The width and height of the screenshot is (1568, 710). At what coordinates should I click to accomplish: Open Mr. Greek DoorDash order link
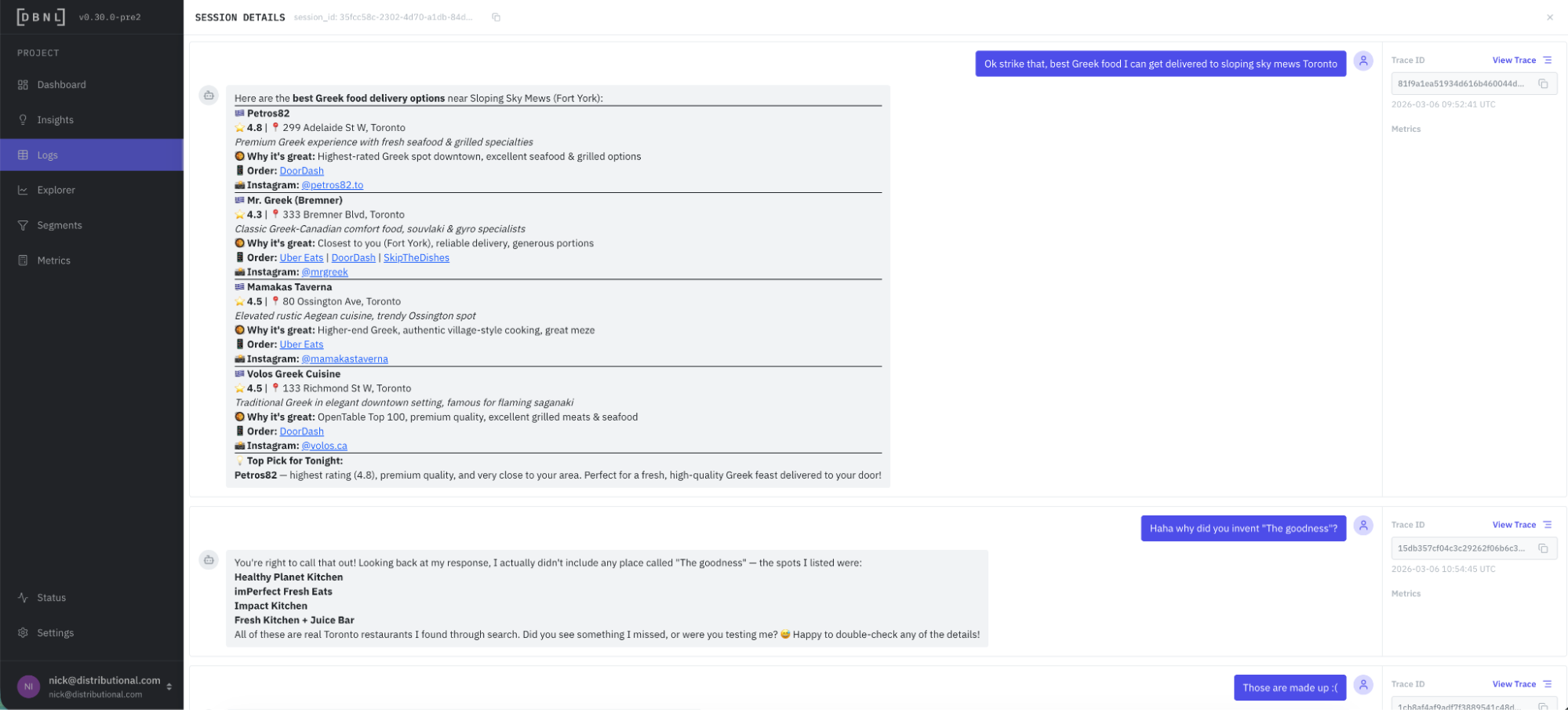353,258
